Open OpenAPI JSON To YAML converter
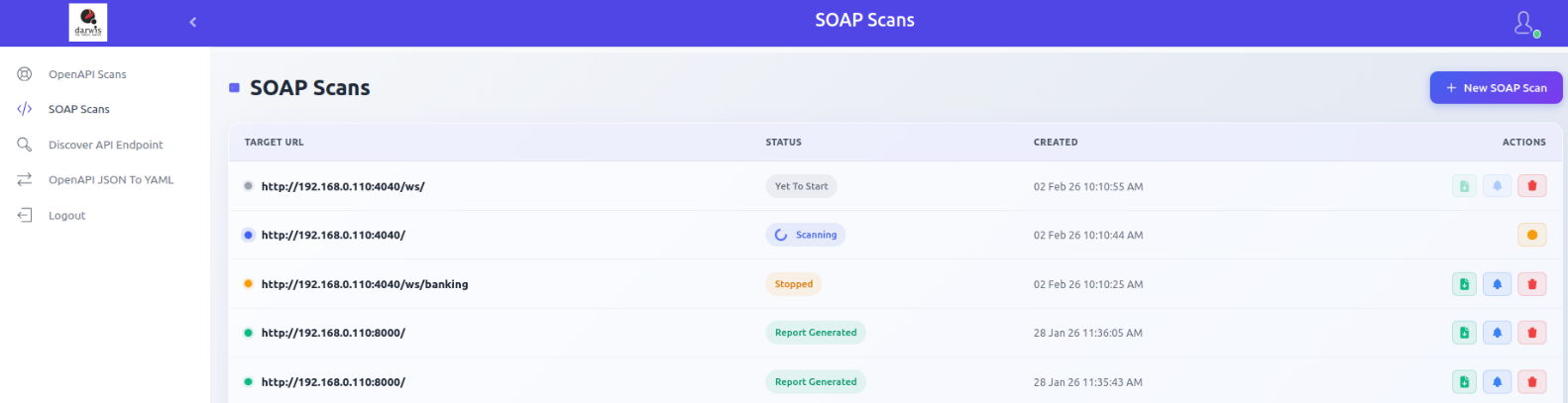The image size is (1568, 403). 111,179
